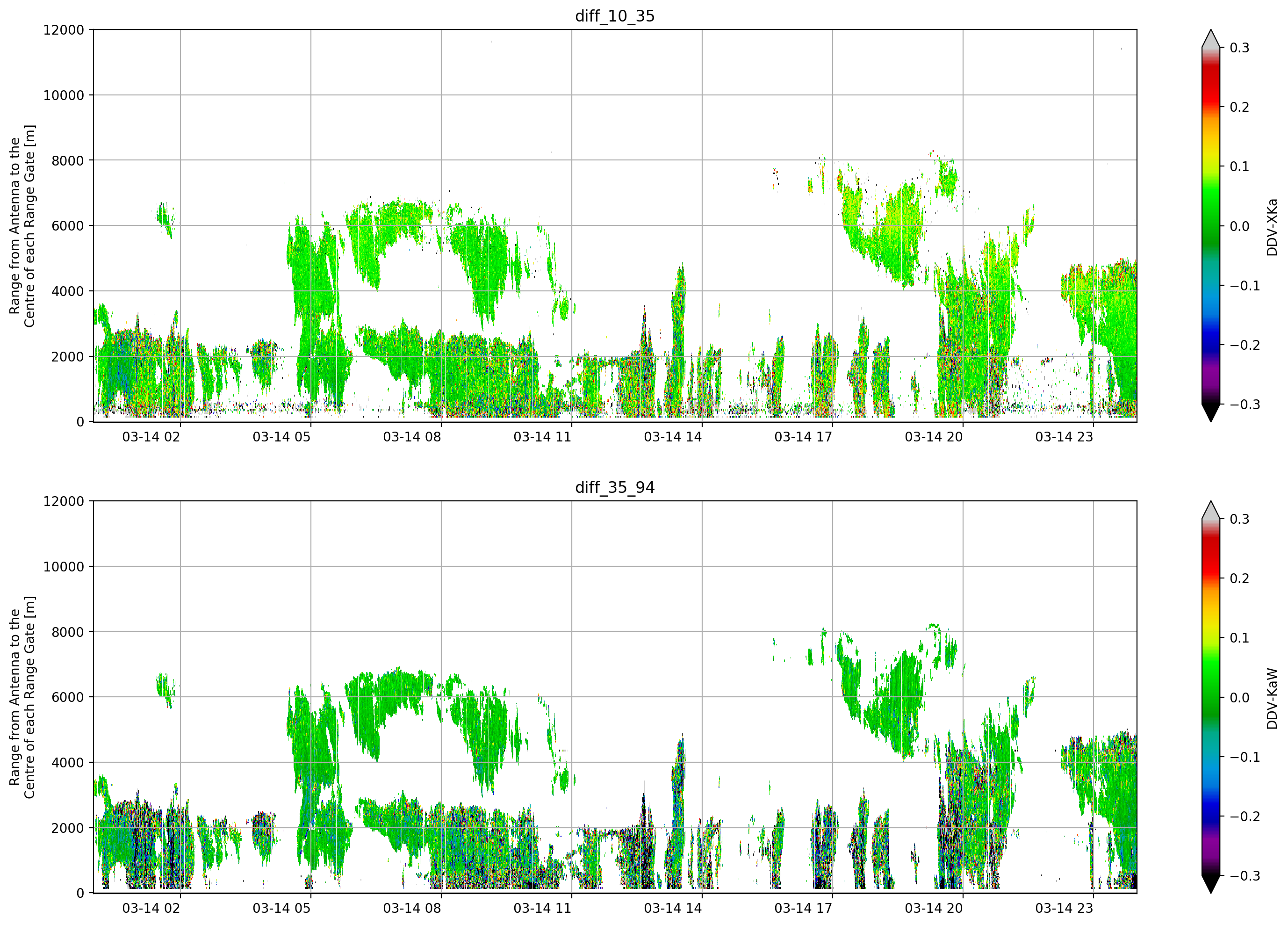Select the DDV-XKa colorbar label
Viewport: 1288px width, 925px height.
[1272, 227]
